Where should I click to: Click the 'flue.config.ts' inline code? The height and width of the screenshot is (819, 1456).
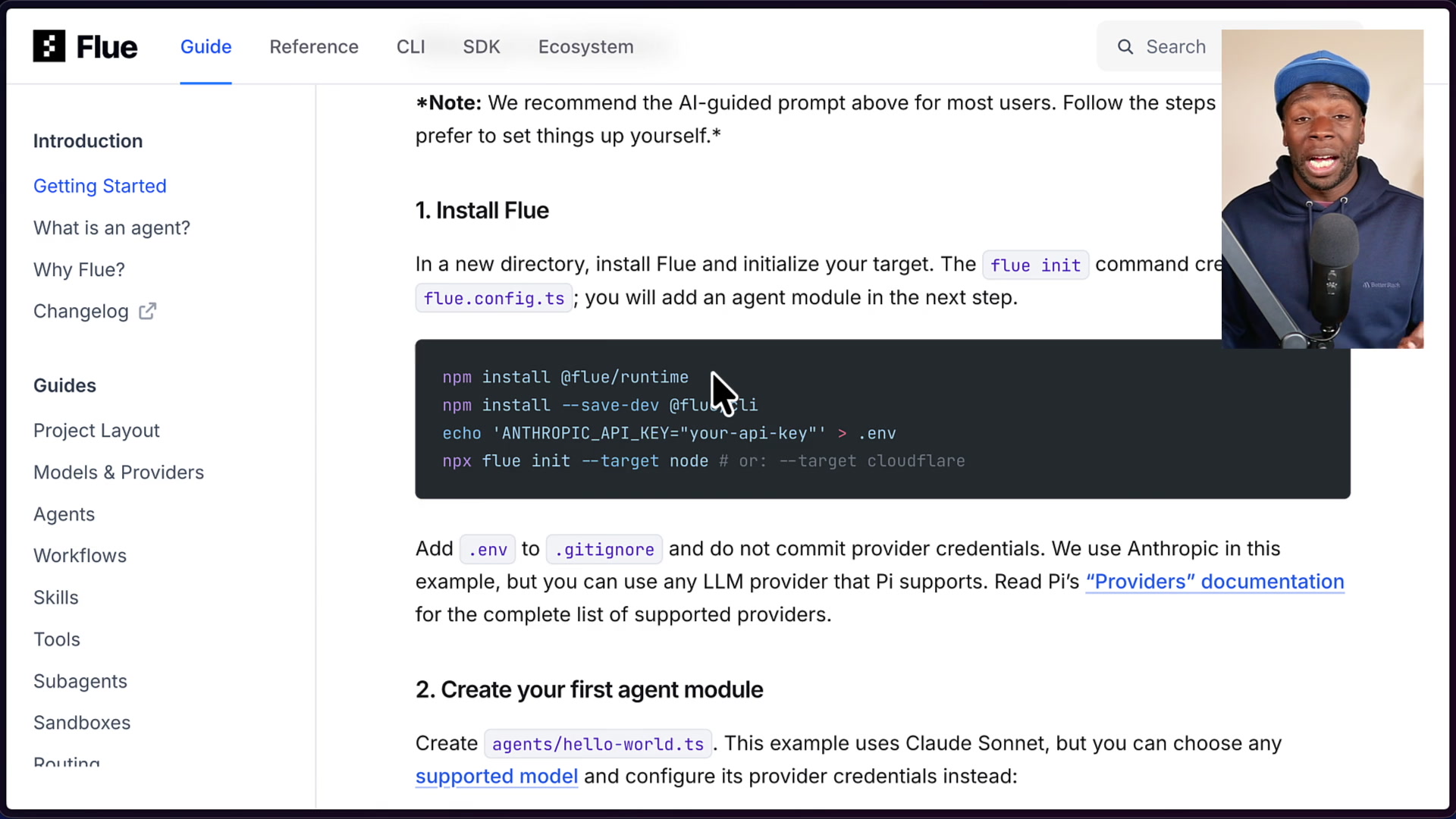[494, 298]
